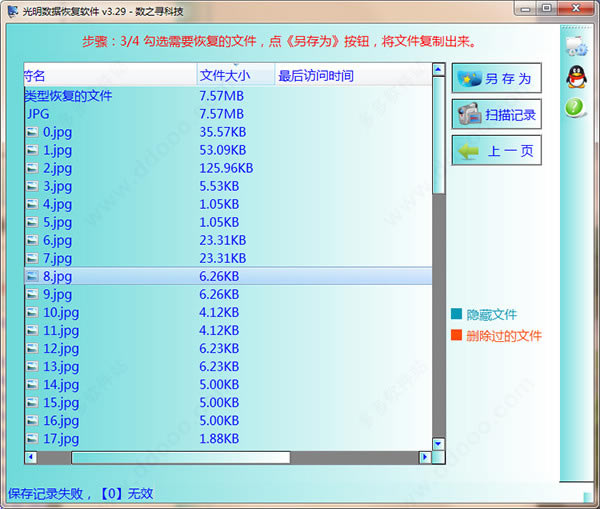Click the vertical scrollbar thumb
This screenshot has height=509, width=600.
(439, 135)
